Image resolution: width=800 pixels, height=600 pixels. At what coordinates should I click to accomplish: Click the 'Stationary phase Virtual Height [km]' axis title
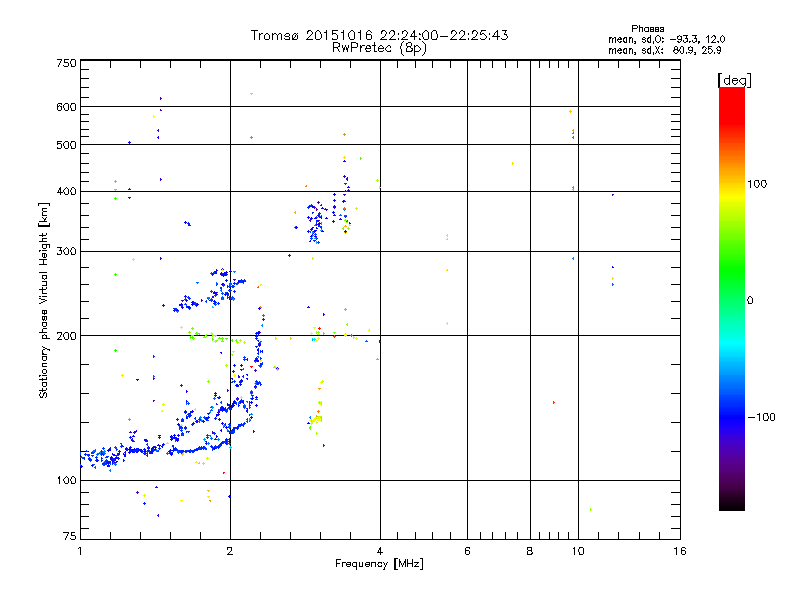(x=44, y=300)
